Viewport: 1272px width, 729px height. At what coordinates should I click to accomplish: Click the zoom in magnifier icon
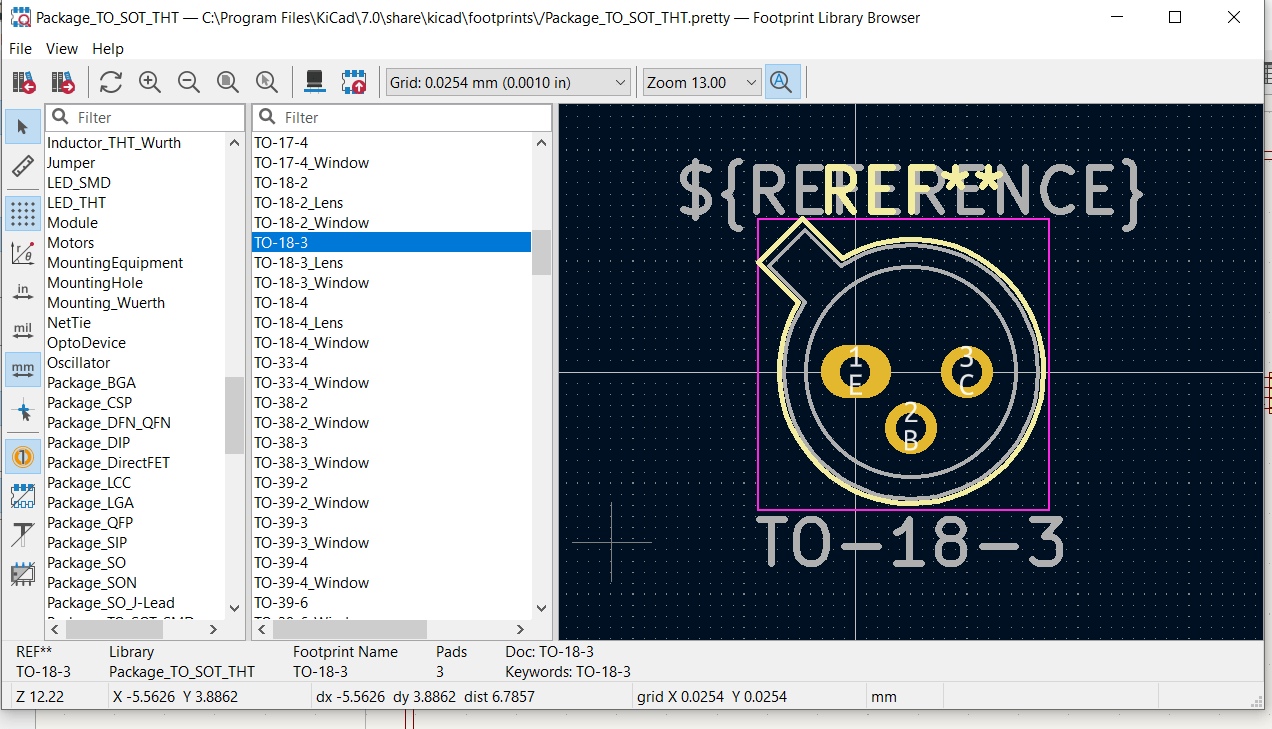[x=150, y=82]
